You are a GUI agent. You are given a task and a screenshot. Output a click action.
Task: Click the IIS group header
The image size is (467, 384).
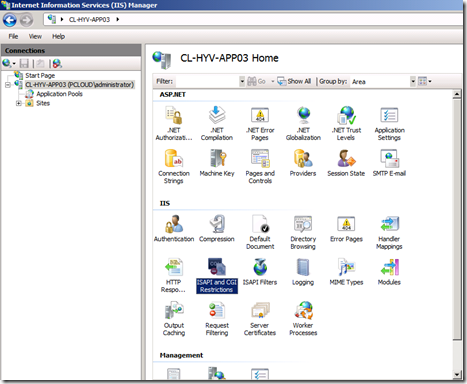[x=165, y=203]
